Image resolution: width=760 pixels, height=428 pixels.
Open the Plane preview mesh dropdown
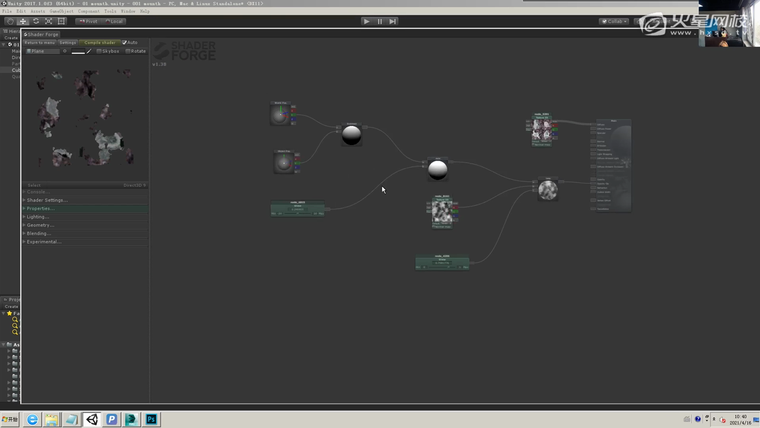coord(43,51)
